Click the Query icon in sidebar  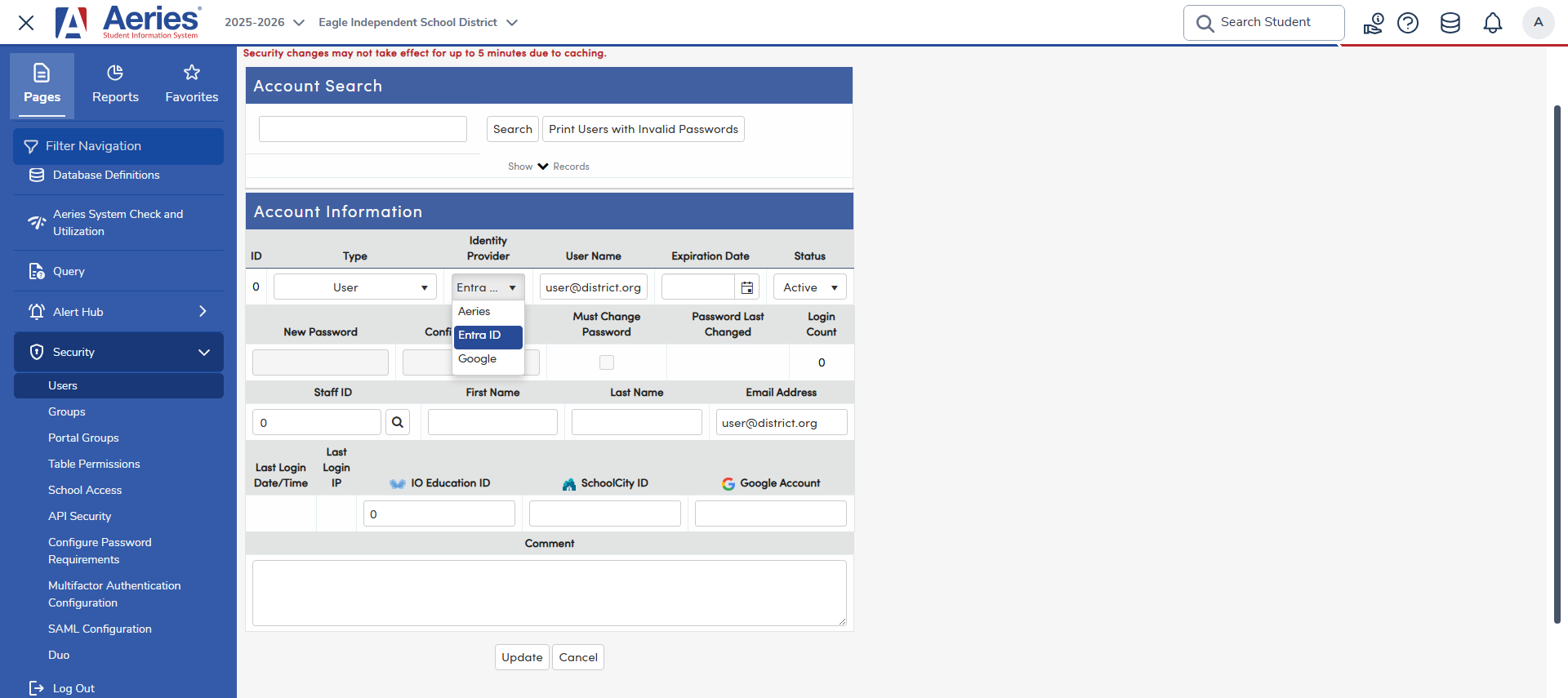tap(37, 271)
